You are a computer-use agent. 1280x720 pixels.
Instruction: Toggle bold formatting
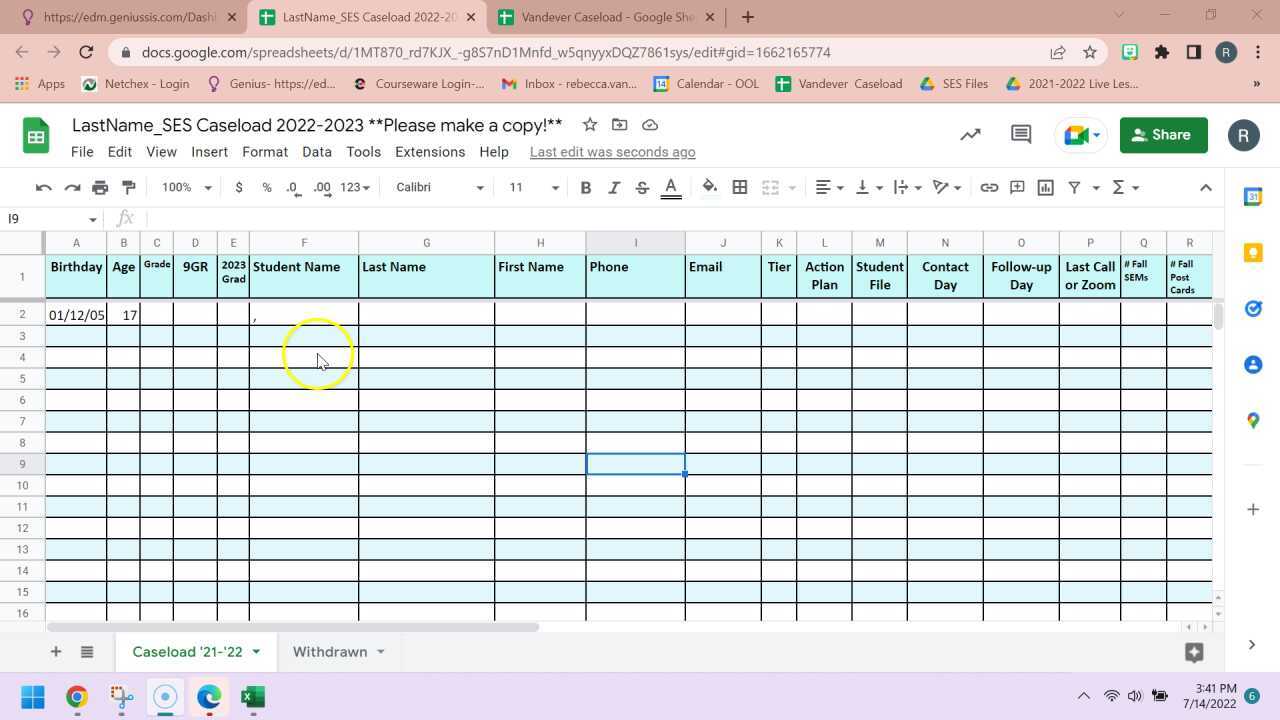click(x=586, y=187)
